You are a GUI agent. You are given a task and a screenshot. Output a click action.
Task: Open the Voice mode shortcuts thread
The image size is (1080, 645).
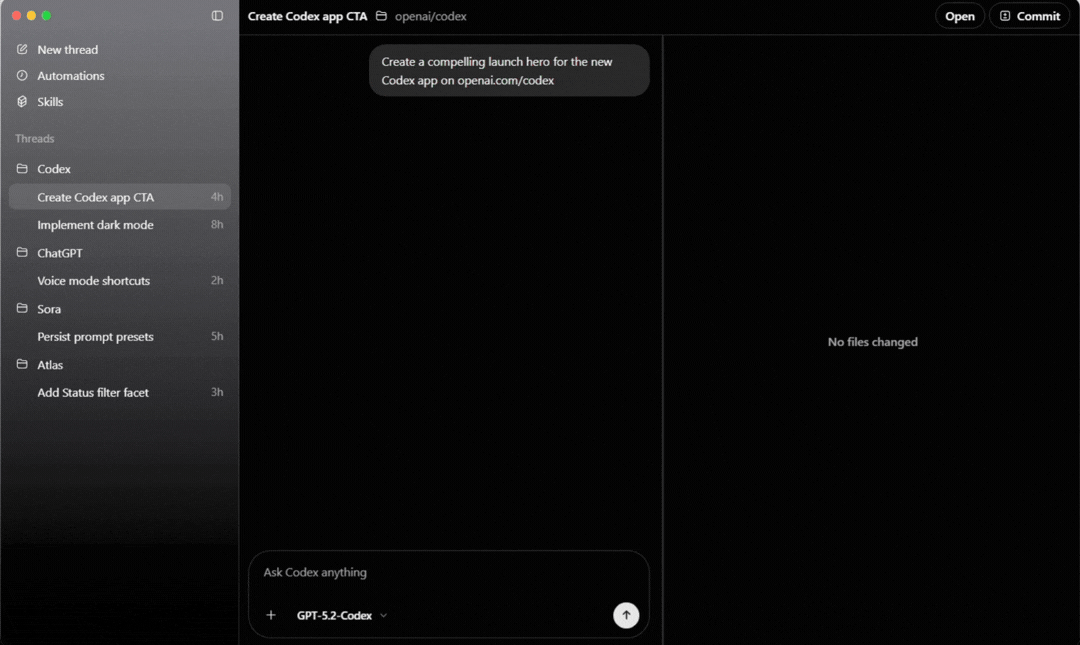94,280
